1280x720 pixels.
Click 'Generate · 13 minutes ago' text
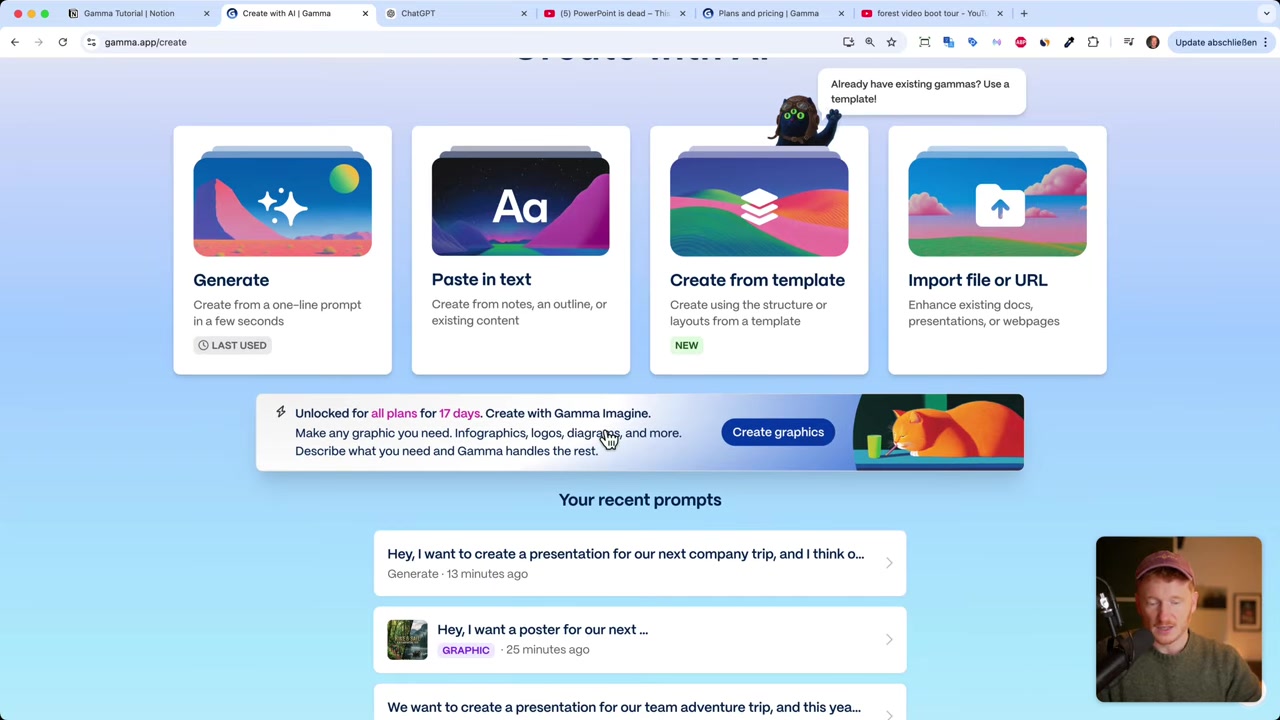tap(457, 574)
